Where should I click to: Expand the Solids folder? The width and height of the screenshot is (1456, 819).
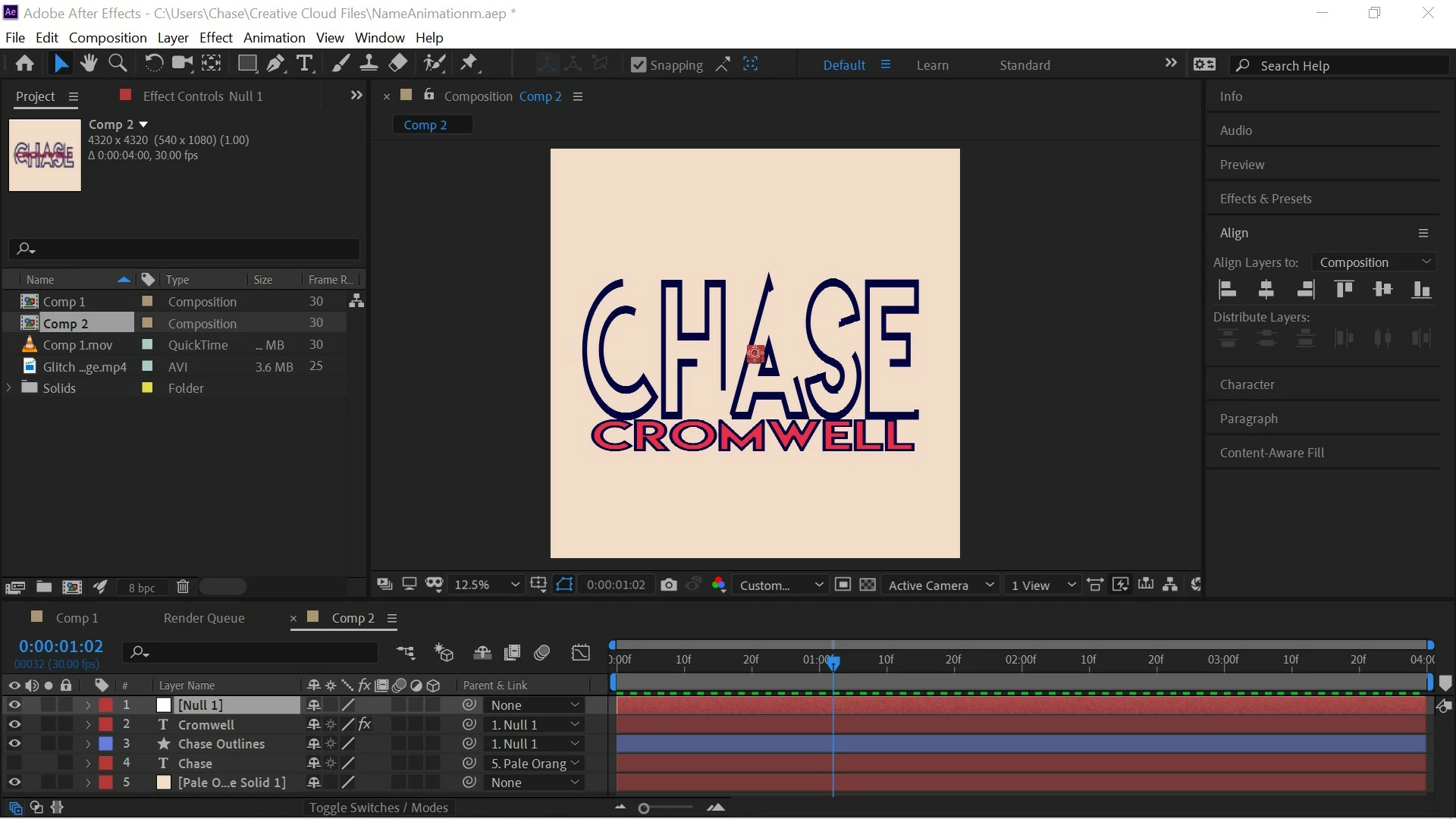tap(9, 388)
